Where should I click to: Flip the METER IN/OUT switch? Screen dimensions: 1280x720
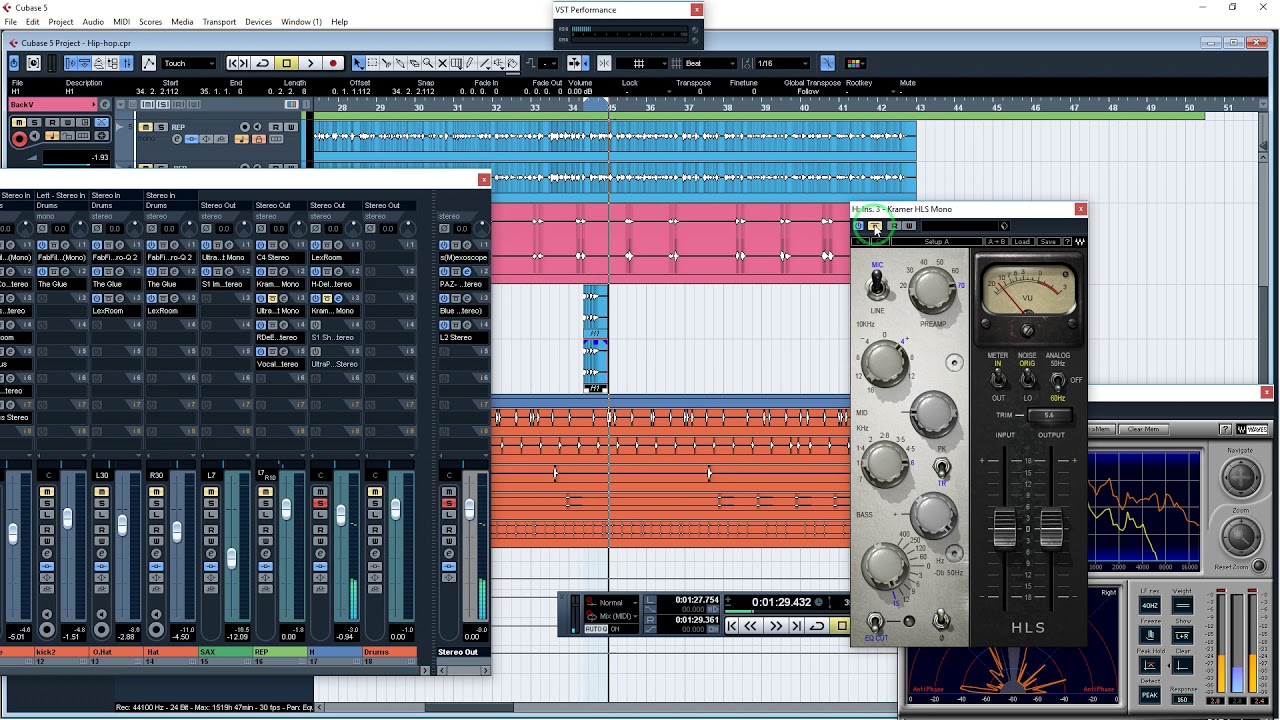[998, 380]
